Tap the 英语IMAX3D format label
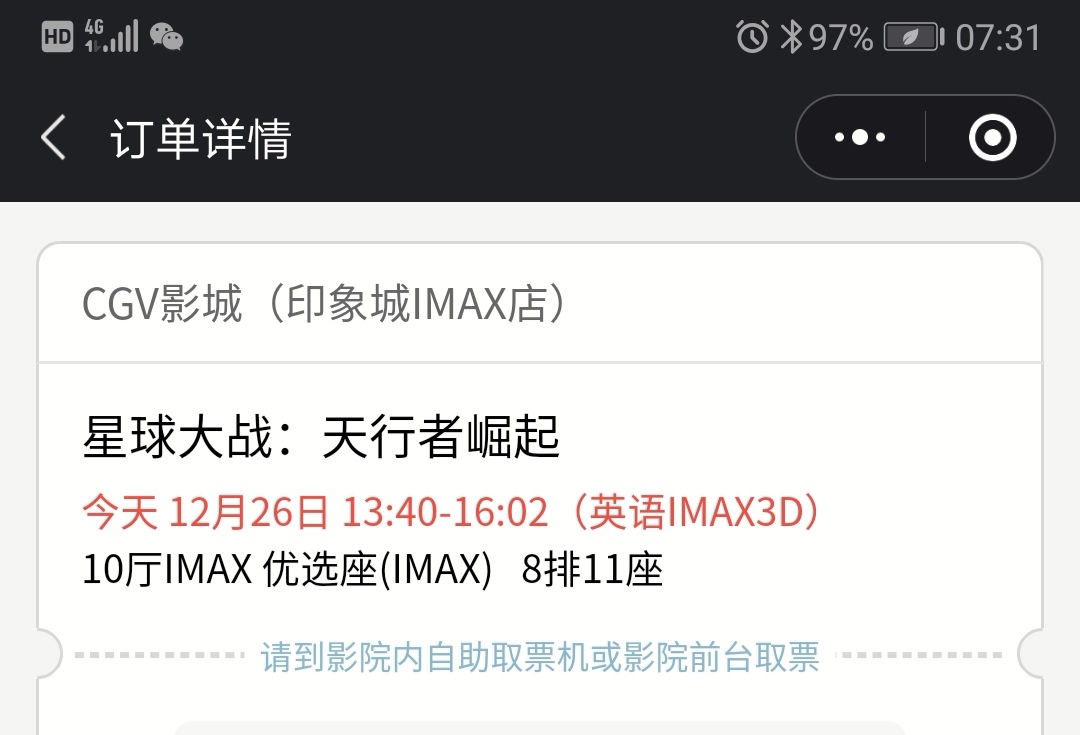The width and height of the screenshot is (1080, 735). pyautogui.click(x=697, y=513)
